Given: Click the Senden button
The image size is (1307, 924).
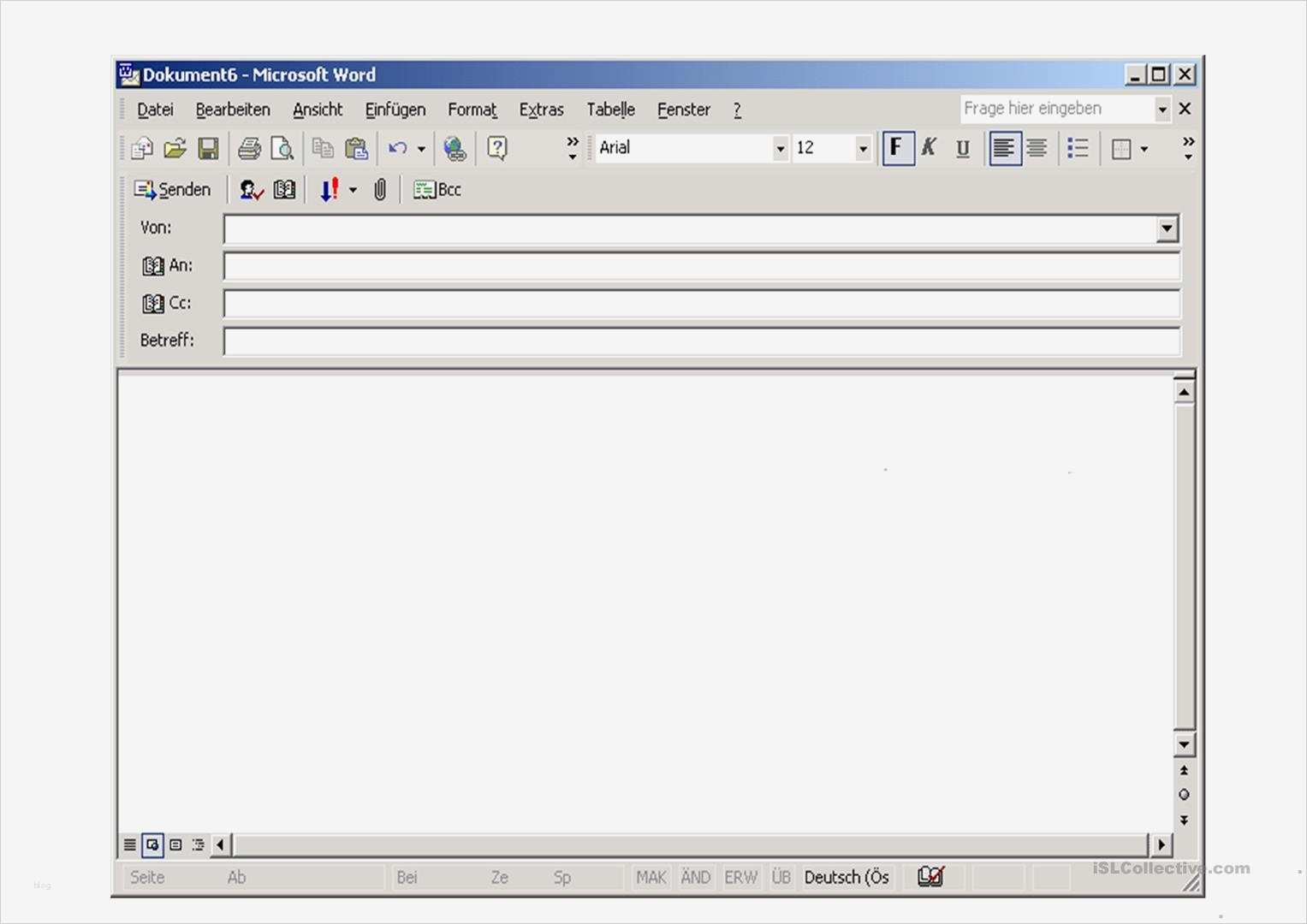Looking at the screenshot, I should tap(172, 189).
